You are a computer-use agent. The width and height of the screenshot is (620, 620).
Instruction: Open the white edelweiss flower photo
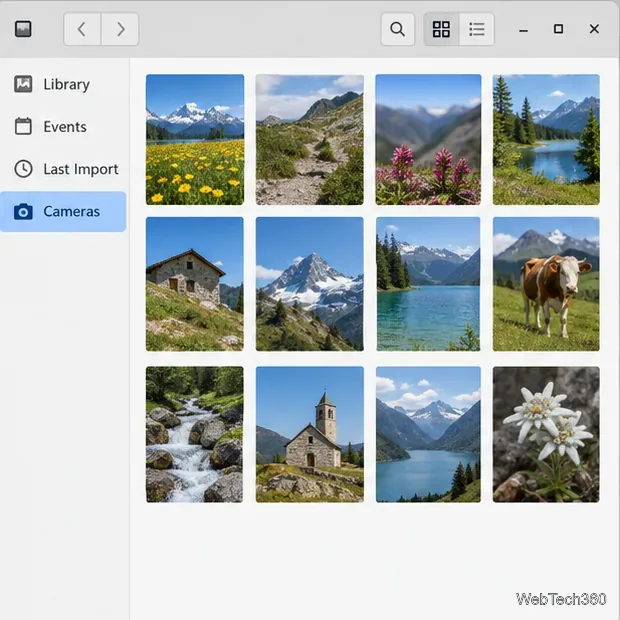tap(546, 434)
